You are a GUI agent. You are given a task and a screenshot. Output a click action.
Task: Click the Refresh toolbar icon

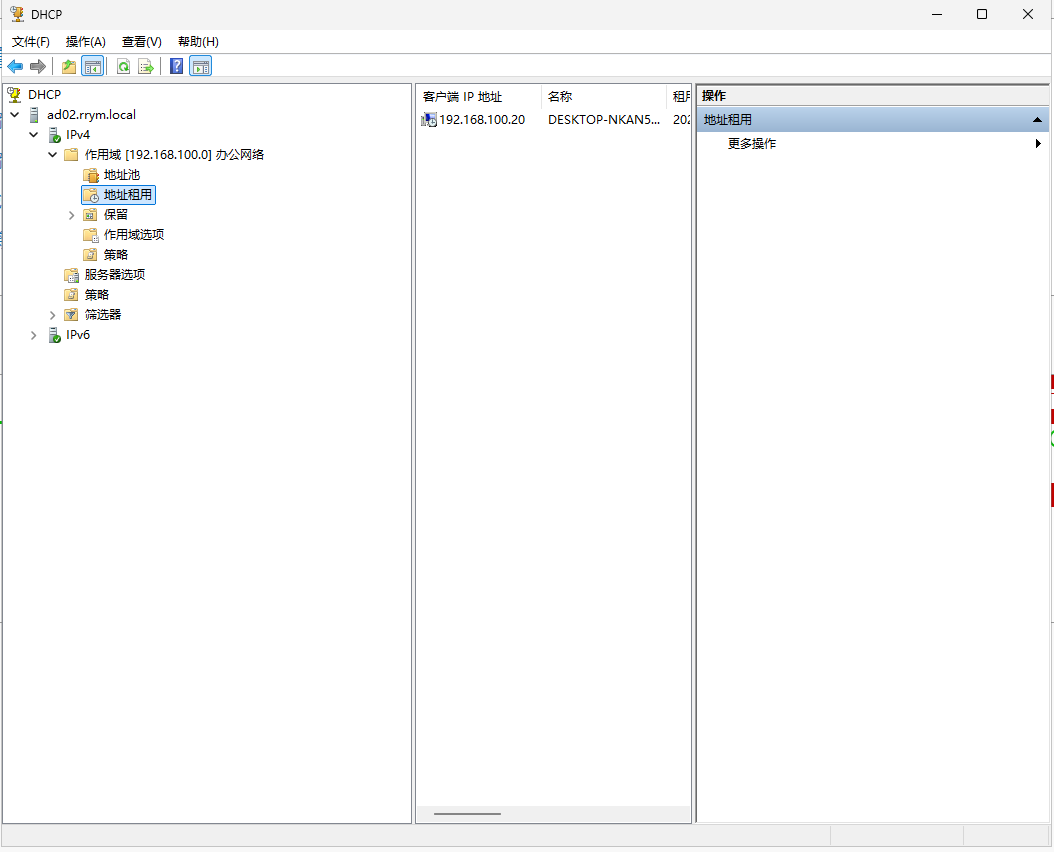pos(123,67)
